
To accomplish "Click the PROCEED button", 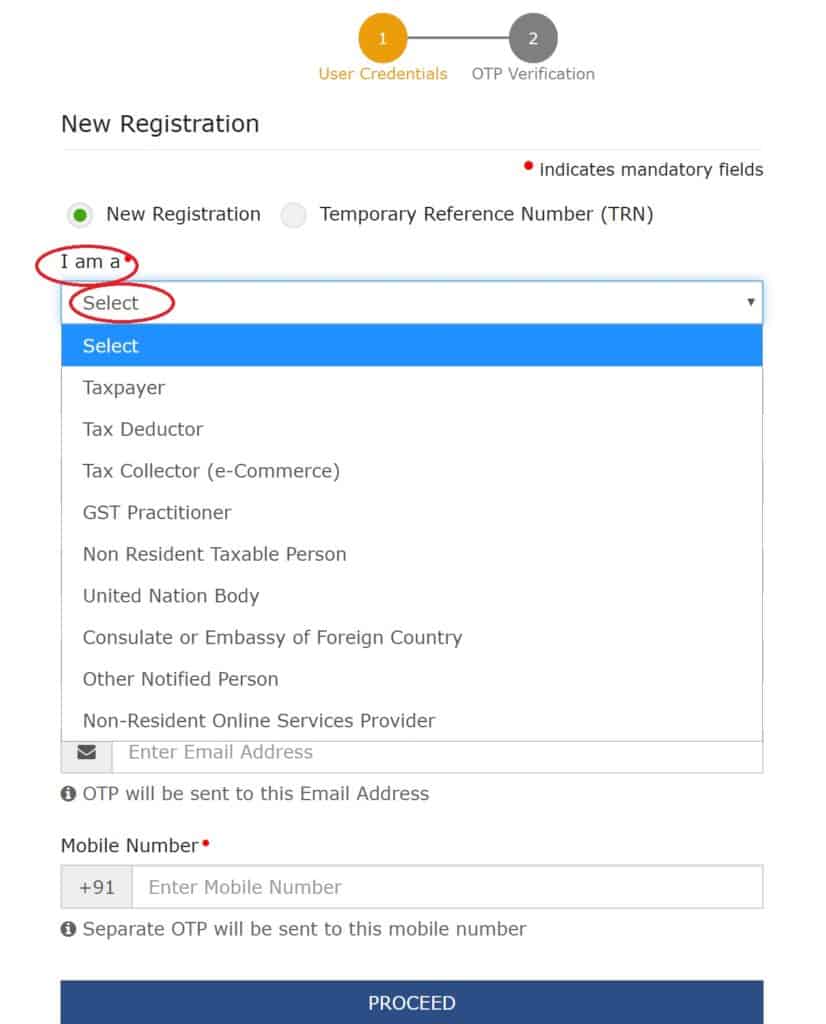I will pos(411,1002).
